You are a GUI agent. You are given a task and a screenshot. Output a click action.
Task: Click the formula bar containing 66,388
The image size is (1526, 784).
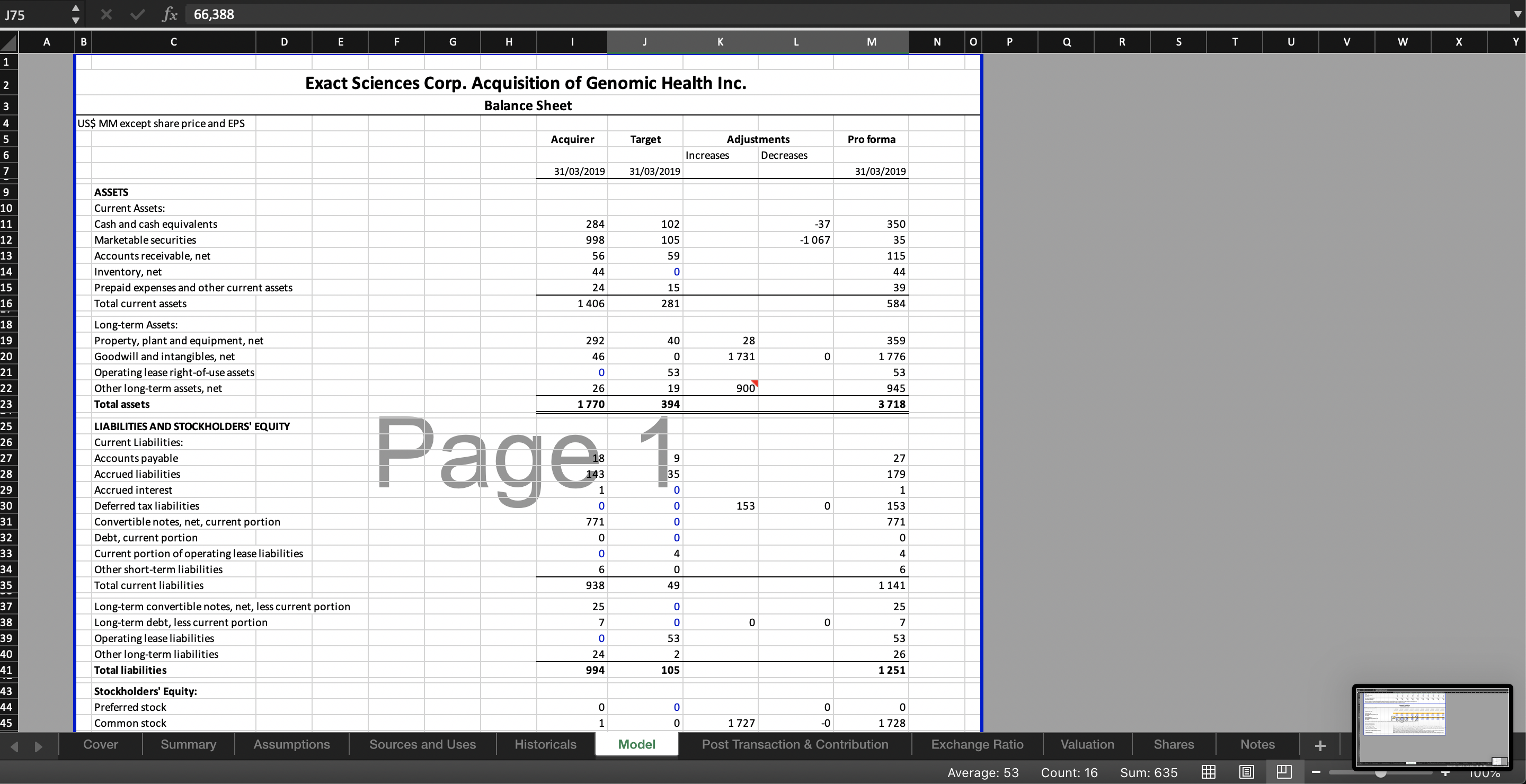847,14
